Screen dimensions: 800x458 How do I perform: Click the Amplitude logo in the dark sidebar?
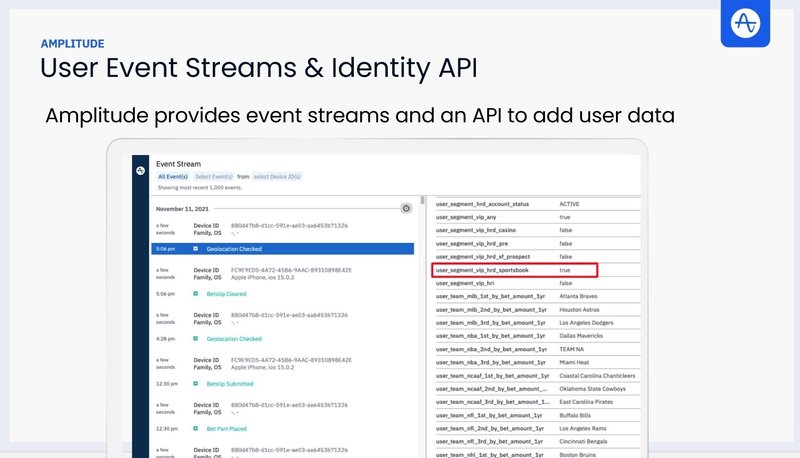point(140,171)
